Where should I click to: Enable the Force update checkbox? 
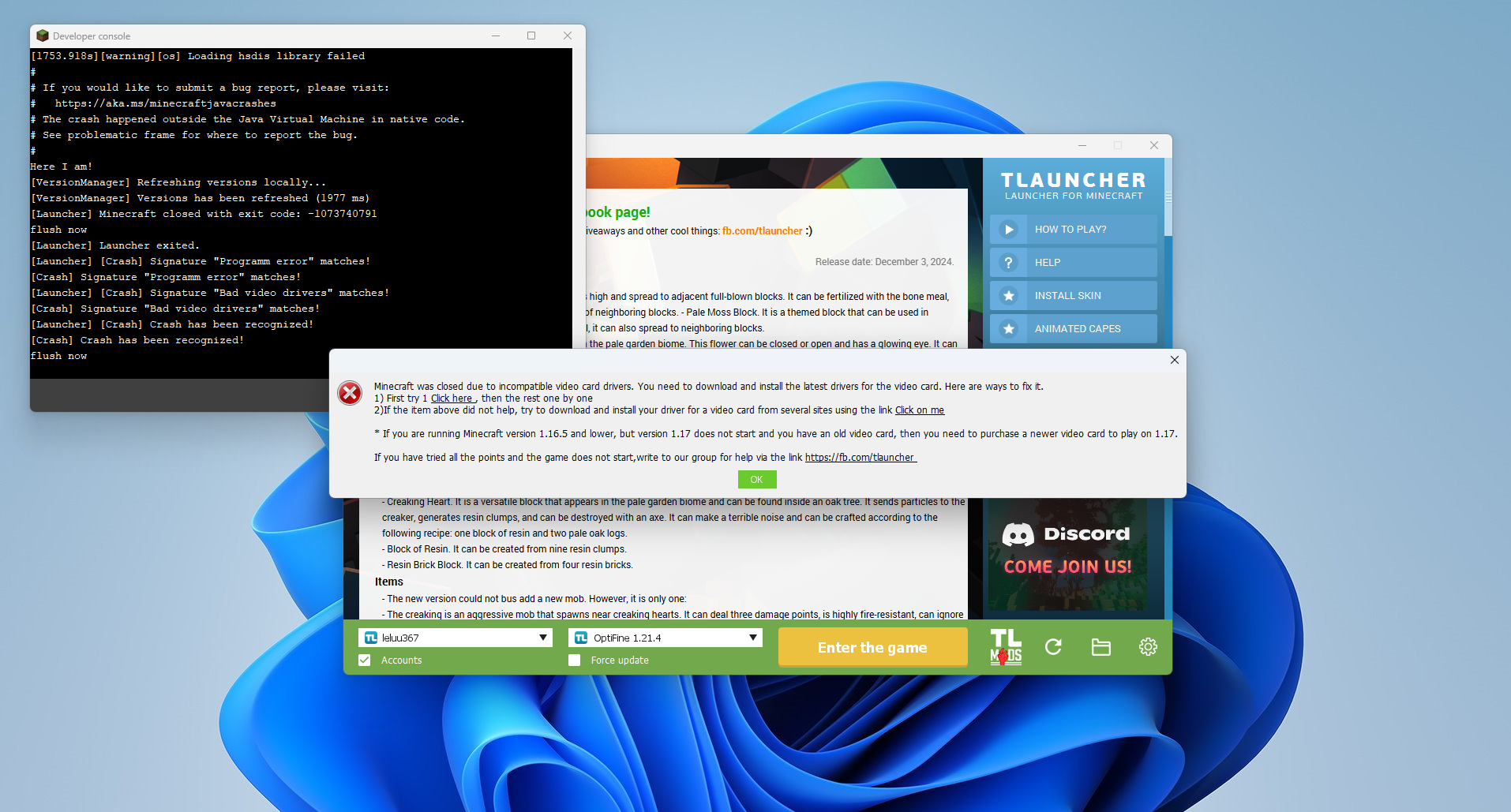coord(575,660)
